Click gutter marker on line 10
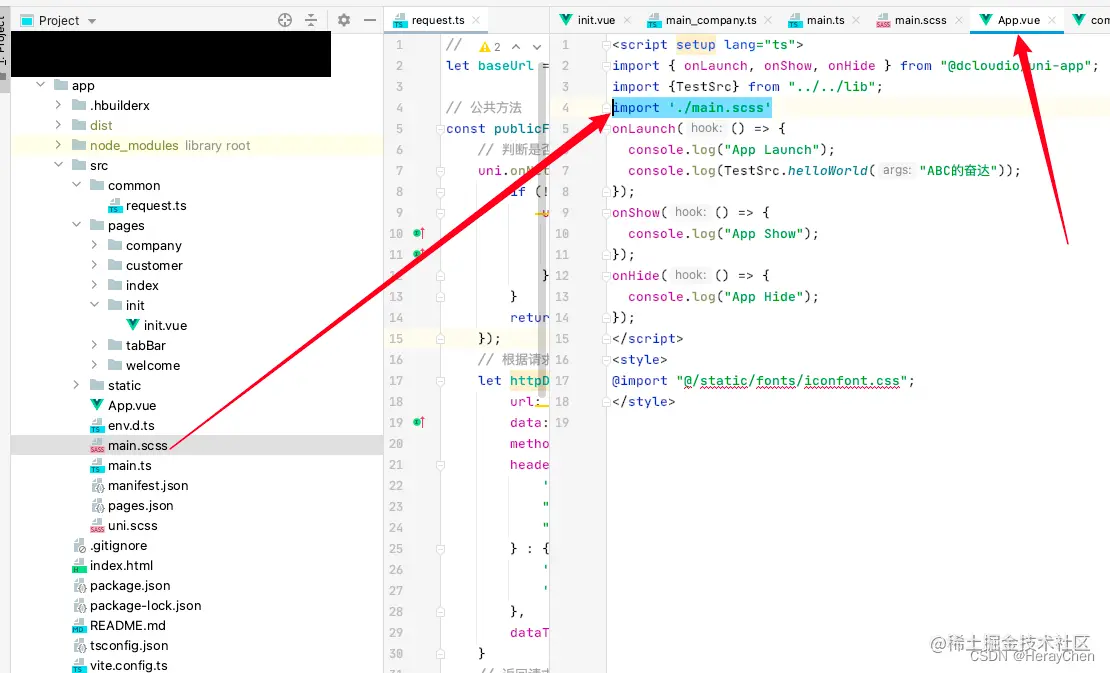Screen dimensions: 1110x673 418,233
